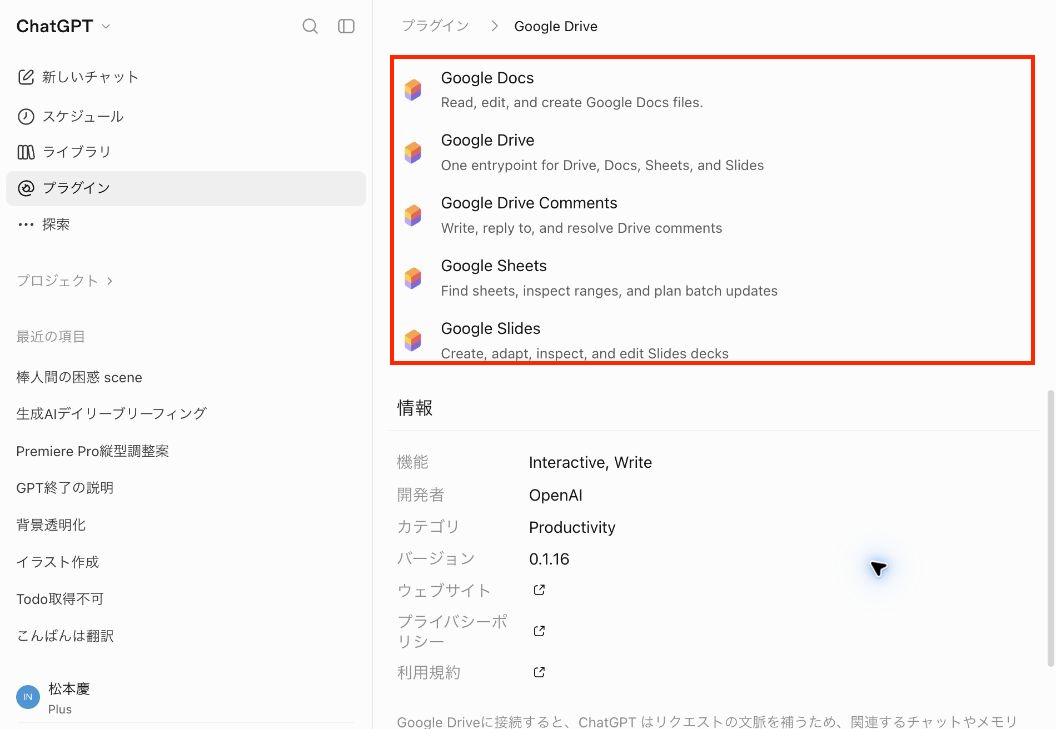Open the 利用規約 external link icon
Viewport: 1056px width, 729px height.
[539, 672]
